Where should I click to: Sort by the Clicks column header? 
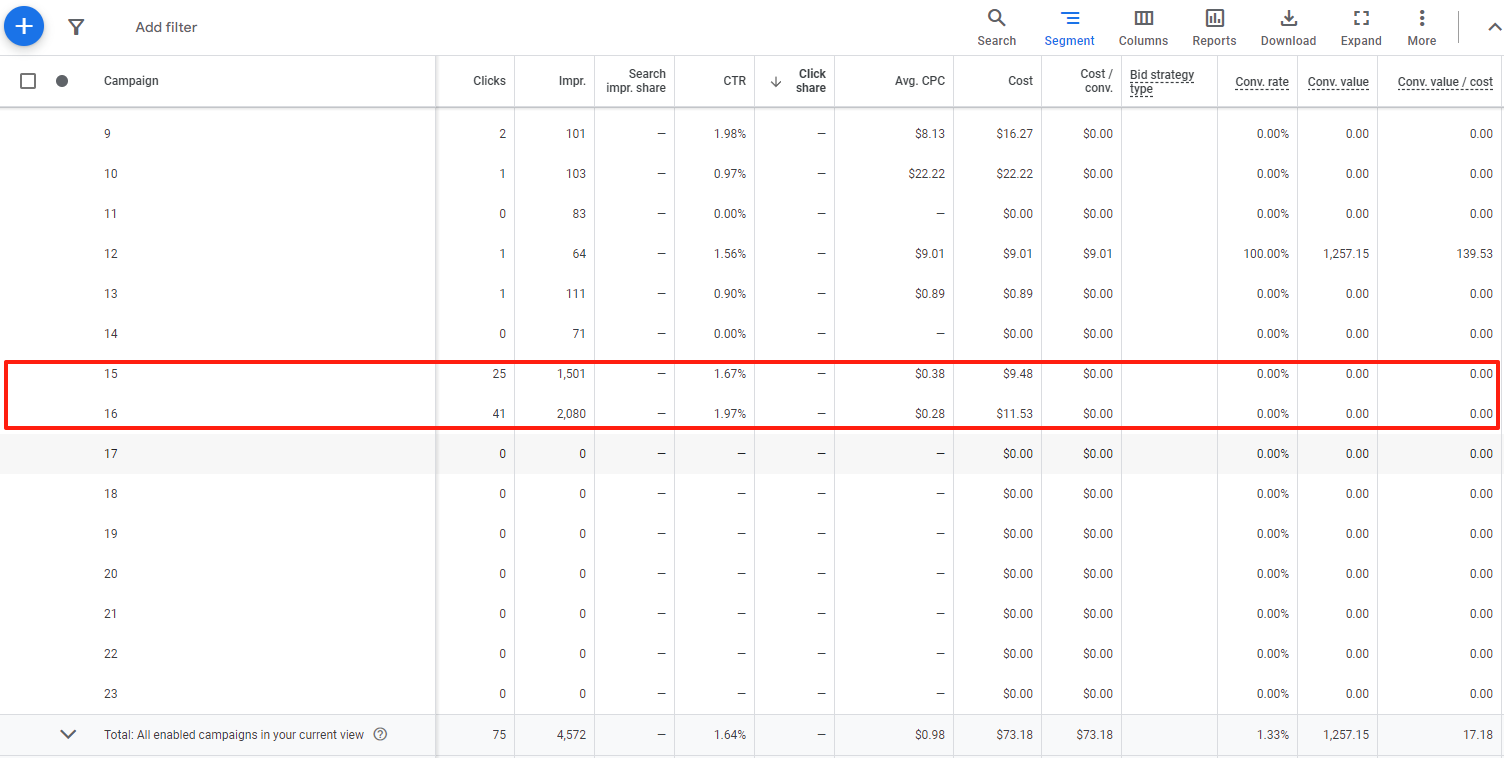click(489, 81)
